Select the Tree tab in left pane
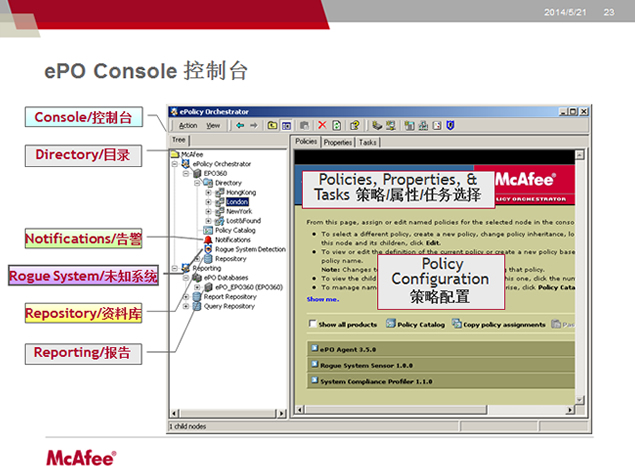 [179, 140]
